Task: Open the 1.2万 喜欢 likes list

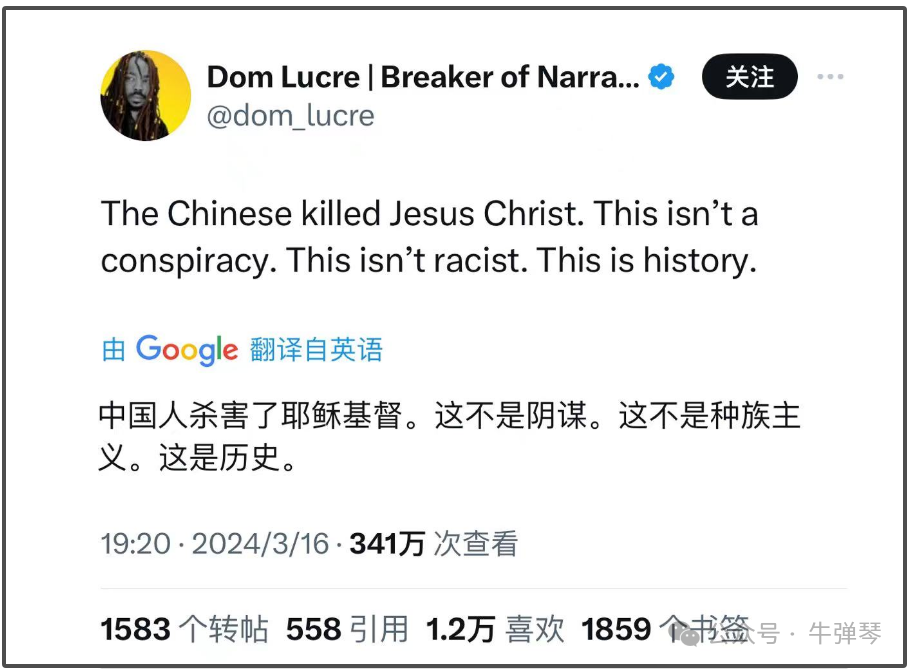Action: (495, 629)
